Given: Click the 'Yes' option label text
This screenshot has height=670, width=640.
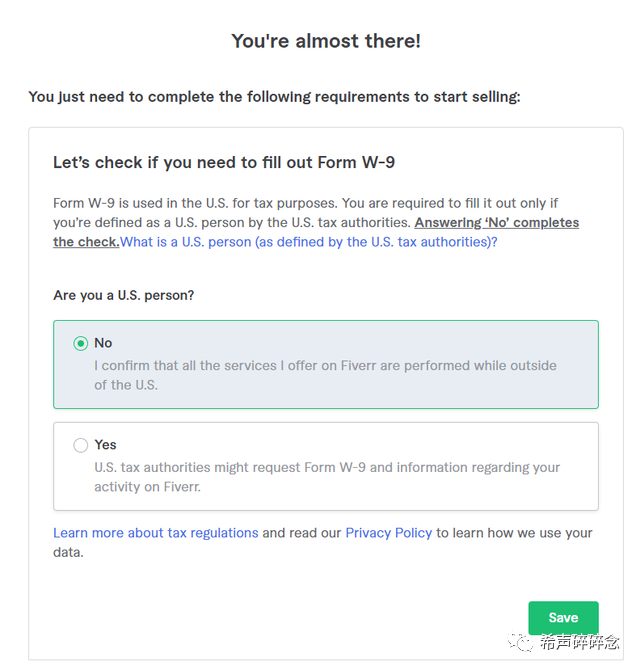Looking at the screenshot, I should click(106, 445).
